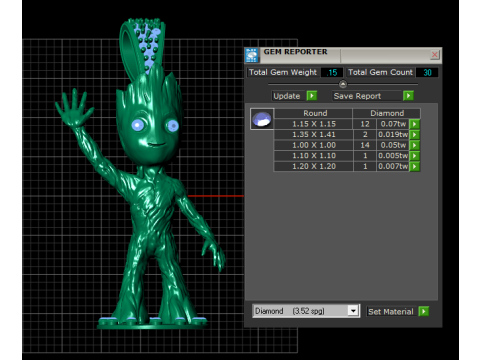The width and height of the screenshot is (480, 360).
Task: Click the Gem Reporter logo icon
Action: coord(252,55)
